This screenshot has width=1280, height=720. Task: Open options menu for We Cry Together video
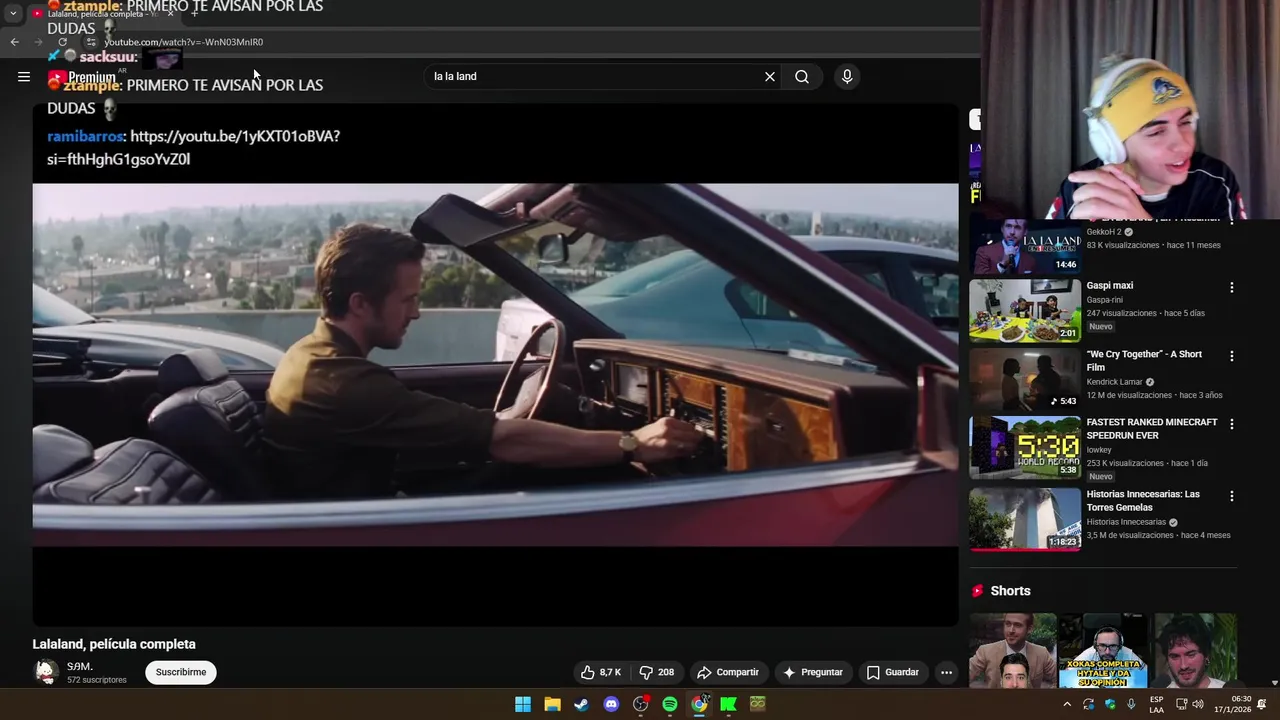[1231, 356]
